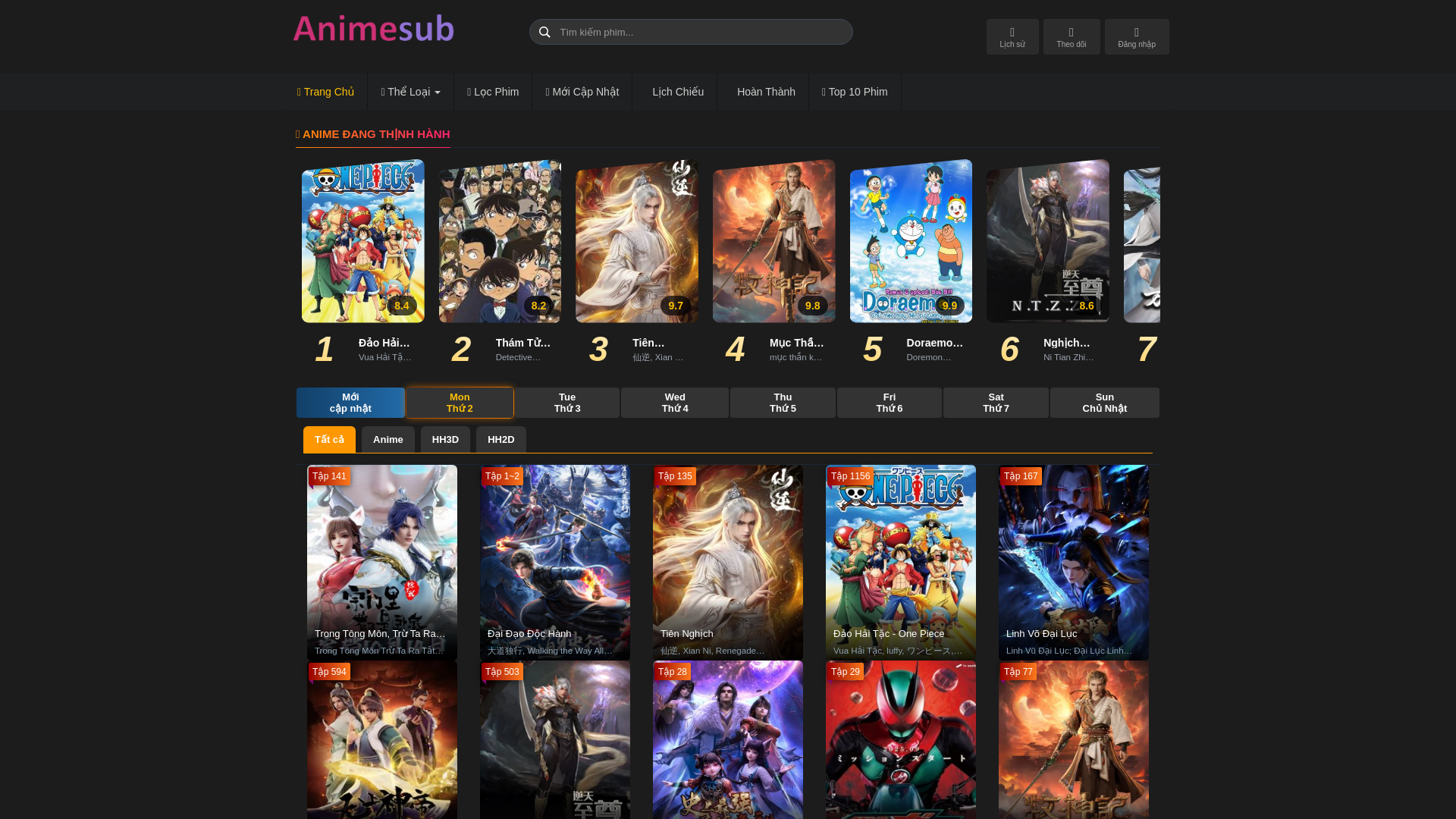
Task: Select HH3D filter tab
Action: 445,440
